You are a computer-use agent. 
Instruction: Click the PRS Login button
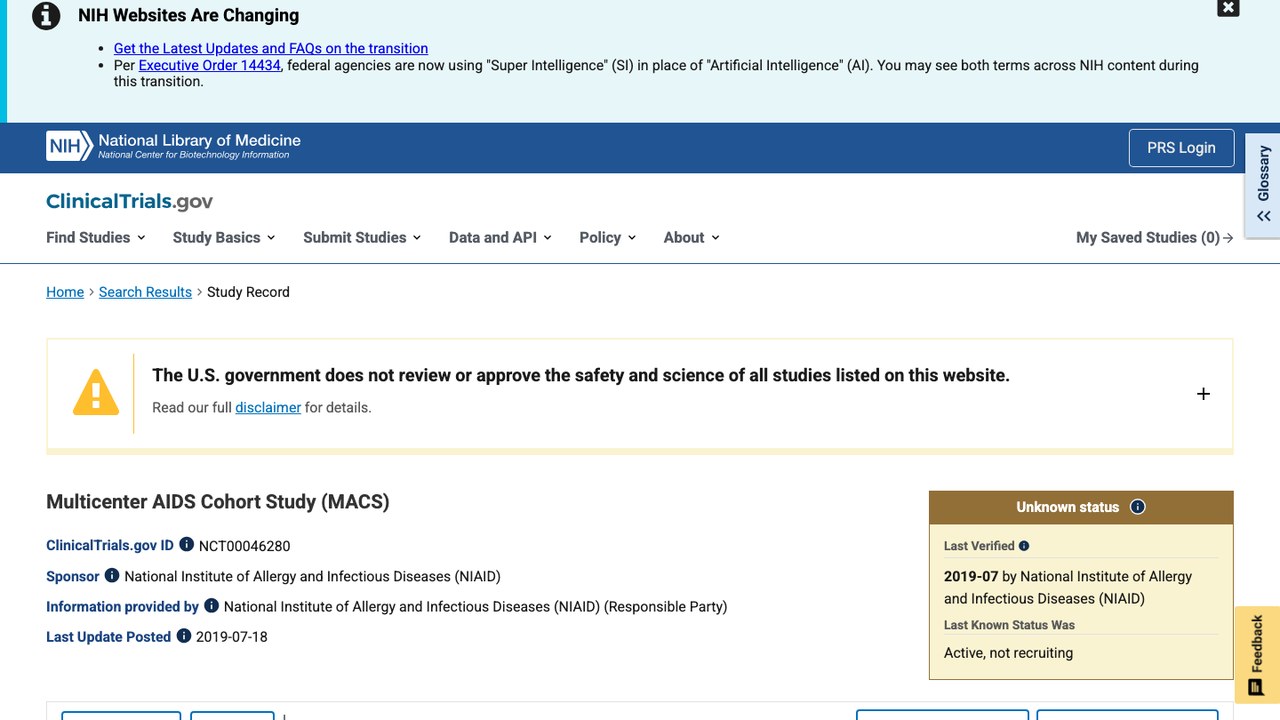tap(1181, 148)
